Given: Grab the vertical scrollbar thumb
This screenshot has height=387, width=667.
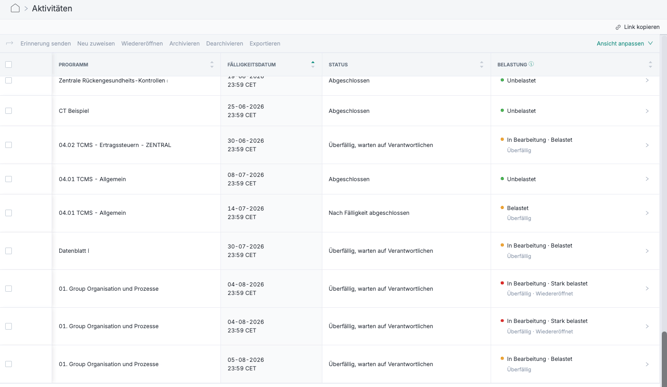Looking at the screenshot, I should [x=664, y=358].
